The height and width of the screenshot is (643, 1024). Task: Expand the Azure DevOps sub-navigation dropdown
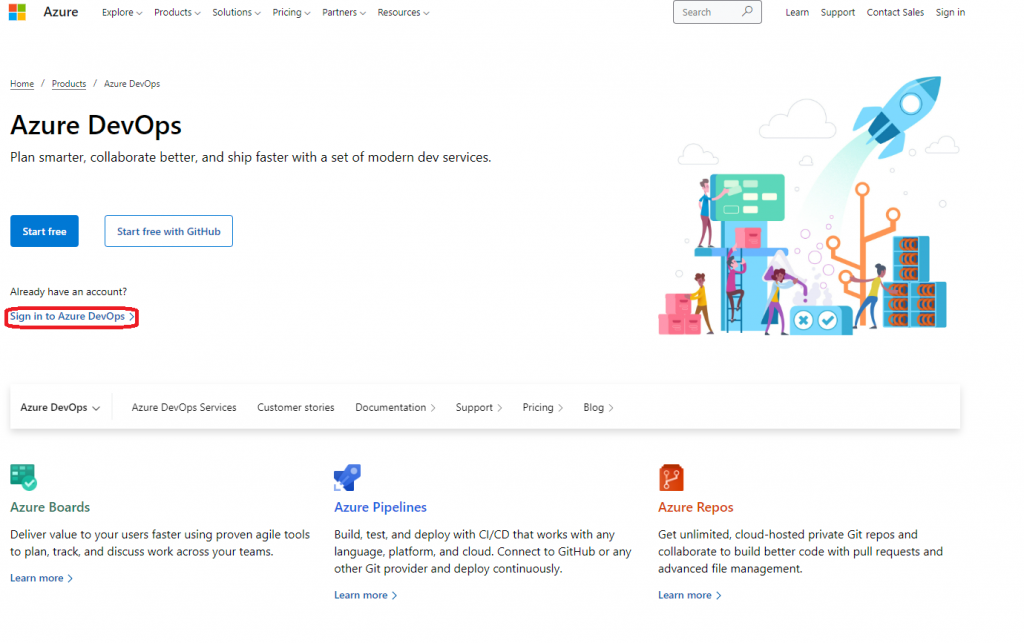click(61, 408)
